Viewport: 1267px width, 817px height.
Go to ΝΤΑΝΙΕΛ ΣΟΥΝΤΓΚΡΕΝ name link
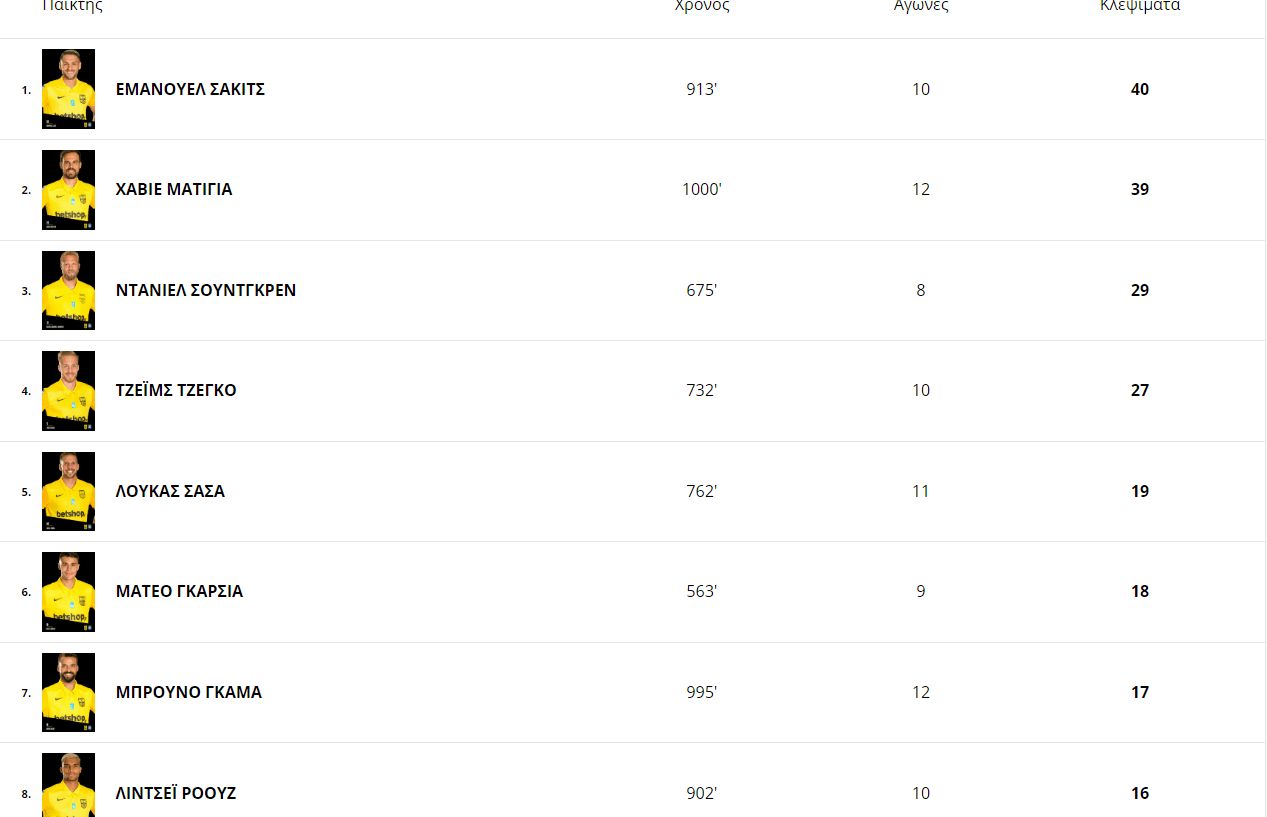tap(206, 291)
